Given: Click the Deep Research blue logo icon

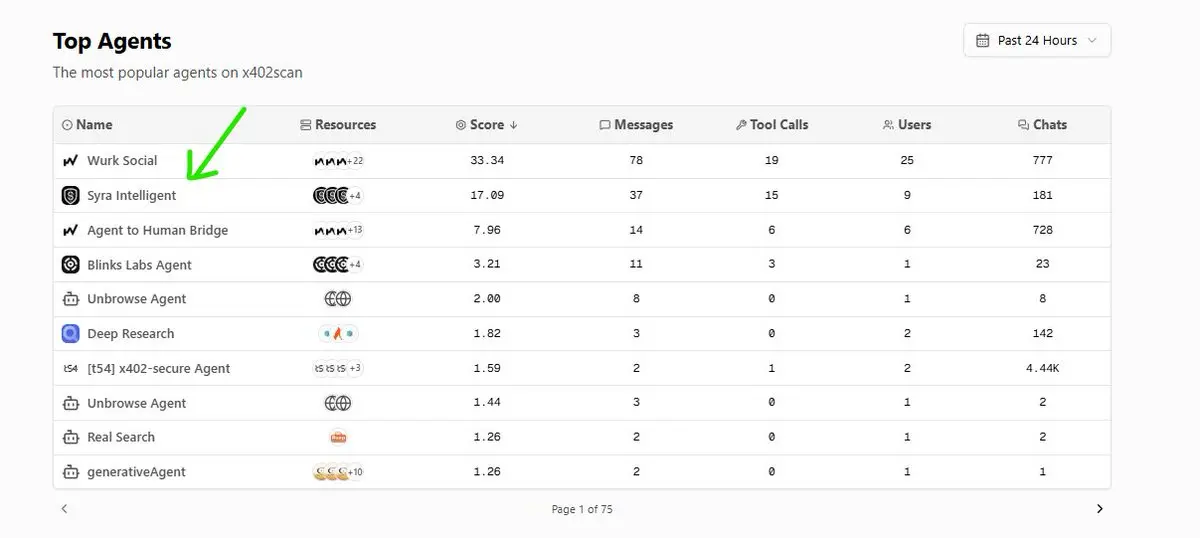Looking at the screenshot, I should coord(70,334).
